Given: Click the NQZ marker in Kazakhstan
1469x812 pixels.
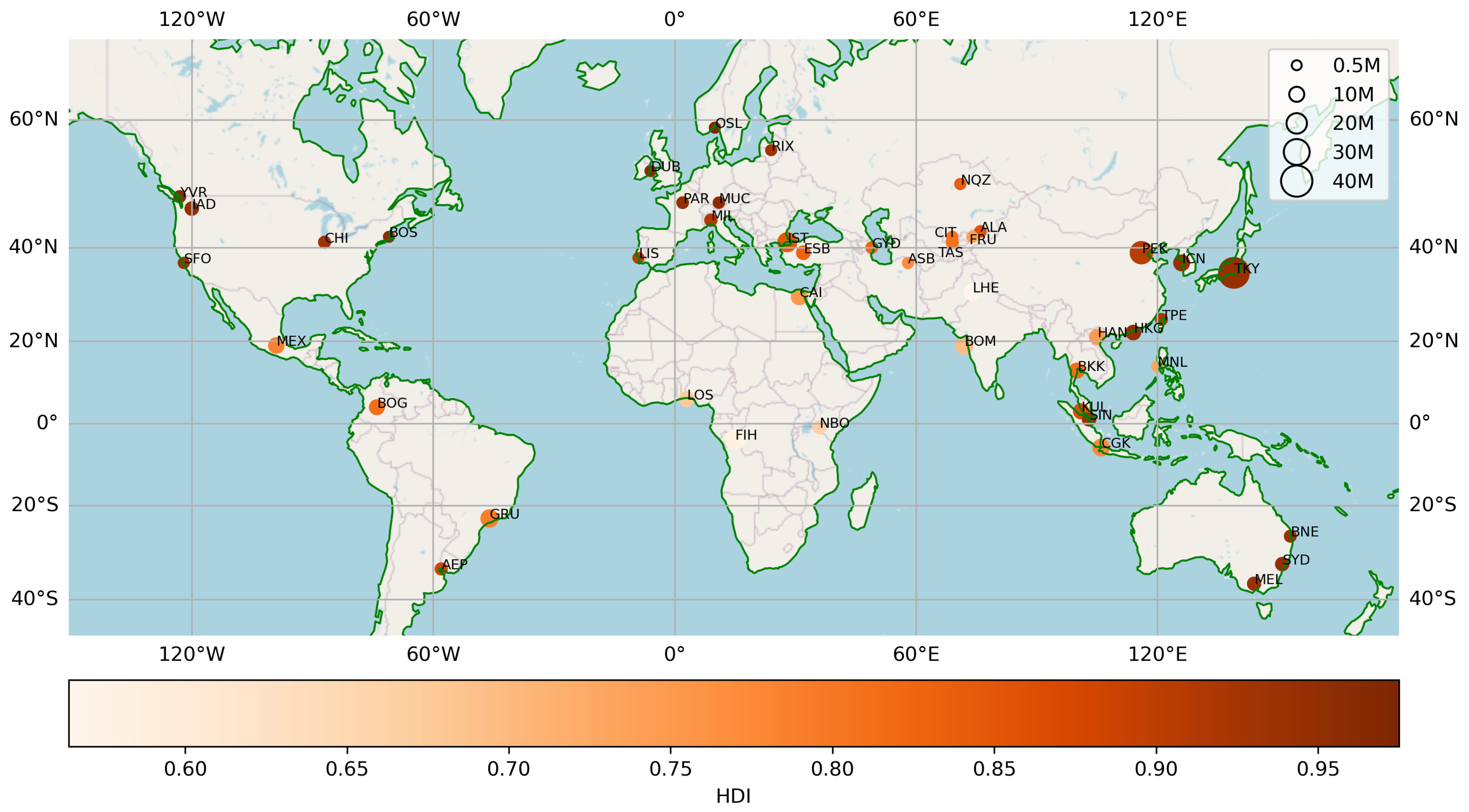Looking at the screenshot, I should point(960,184).
